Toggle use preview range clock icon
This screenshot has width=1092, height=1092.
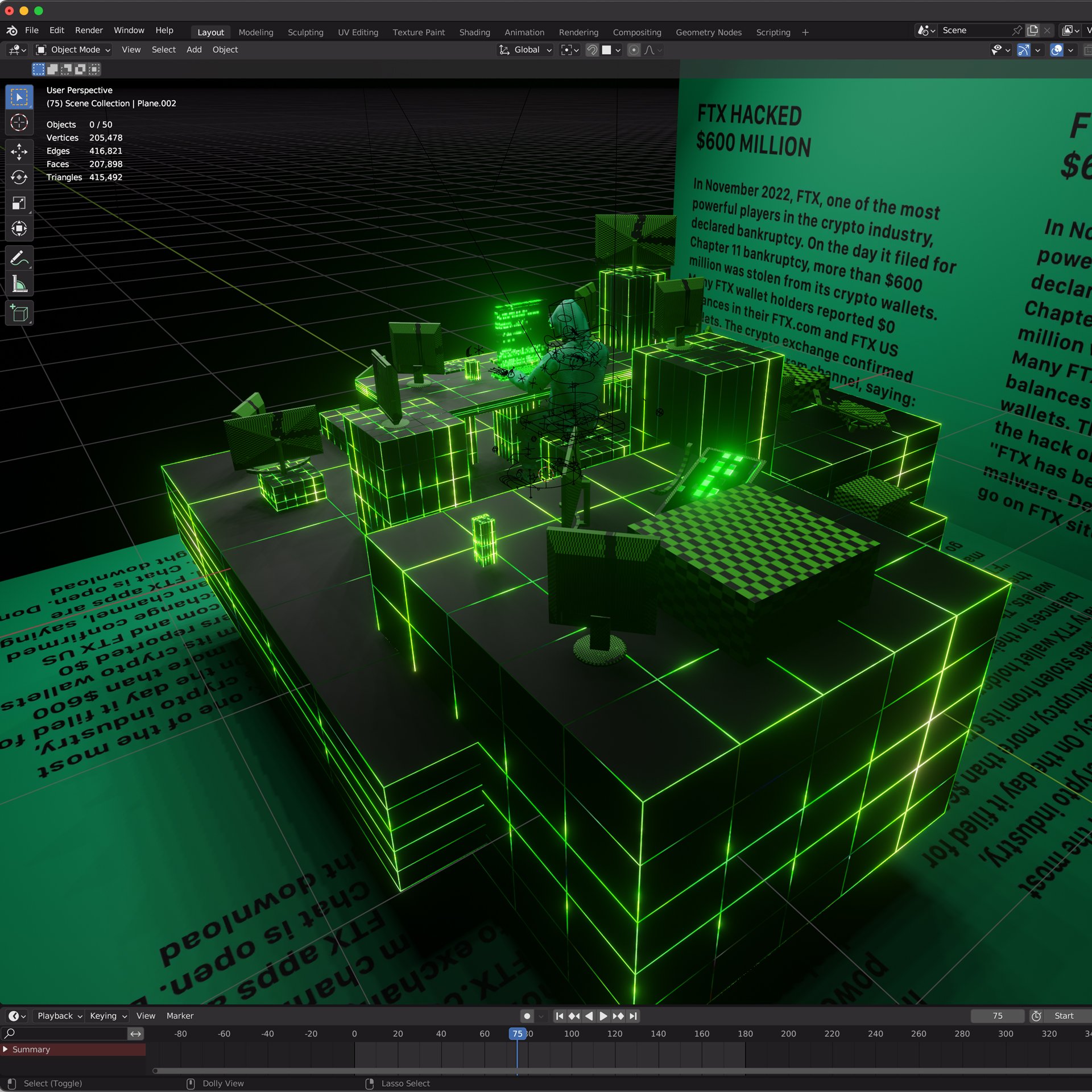pyautogui.click(x=1037, y=1016)
